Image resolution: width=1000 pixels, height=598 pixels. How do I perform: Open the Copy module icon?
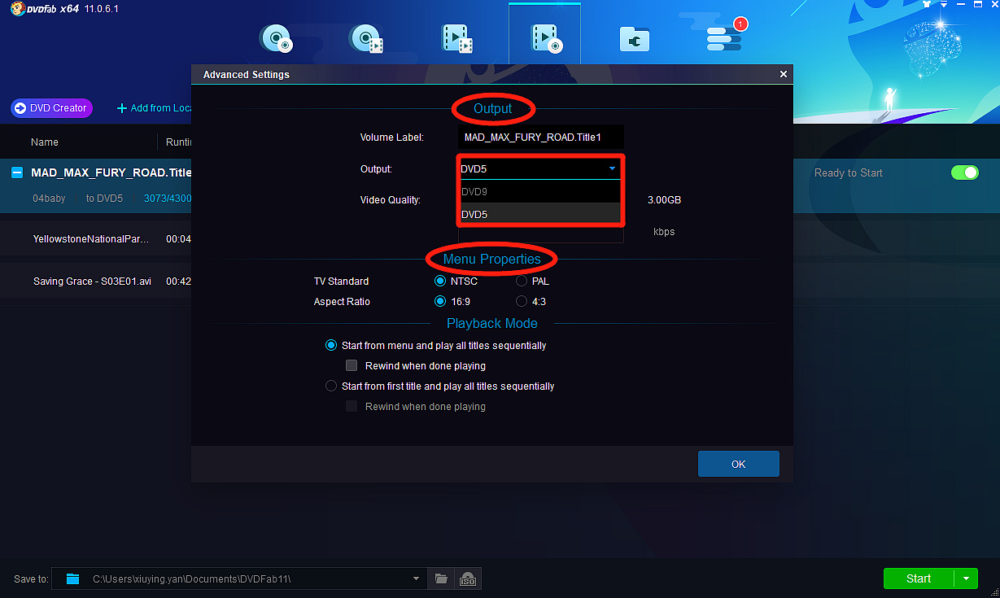[276, 38]
